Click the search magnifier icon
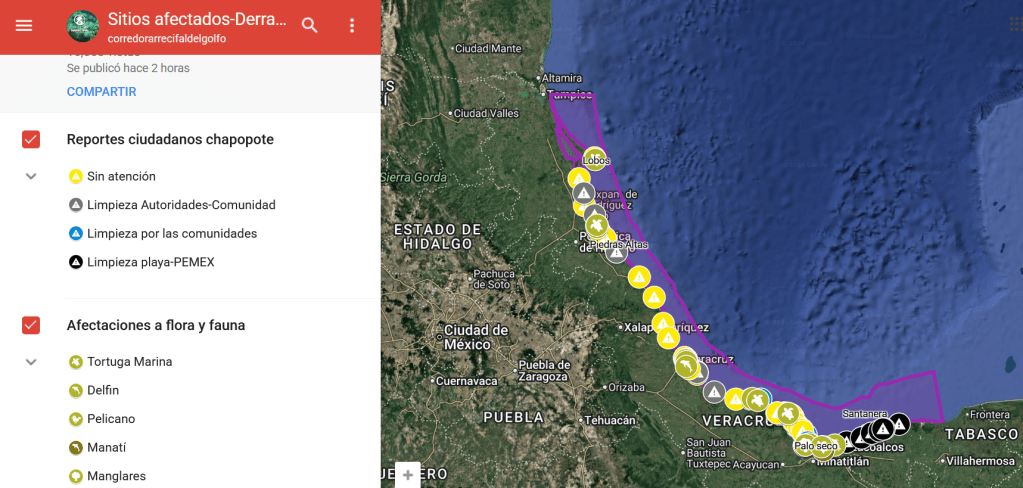Screen dimensions: 1023x488 click(310, 26)
